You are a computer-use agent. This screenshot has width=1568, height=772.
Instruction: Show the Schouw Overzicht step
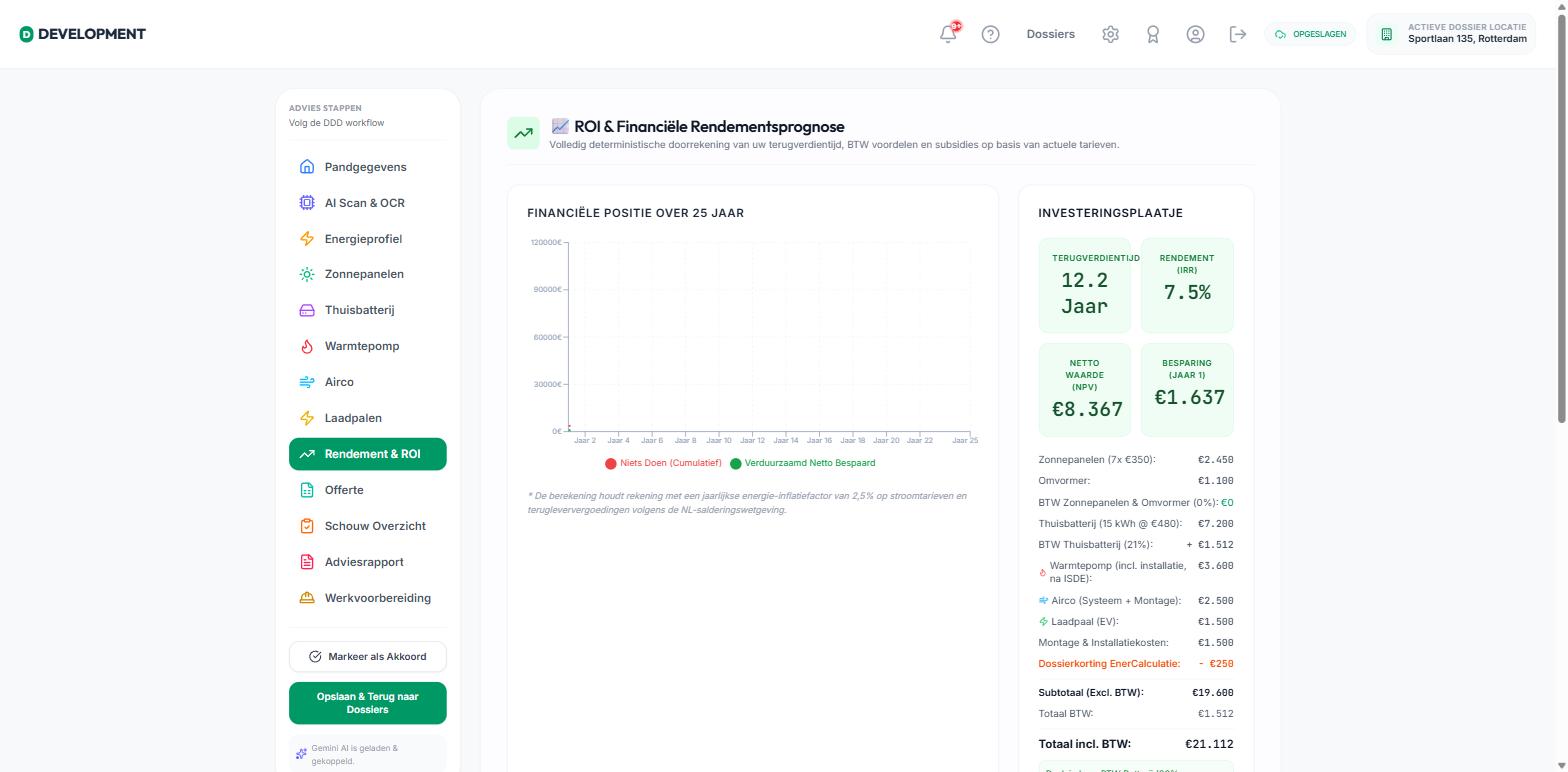[368, 526]
